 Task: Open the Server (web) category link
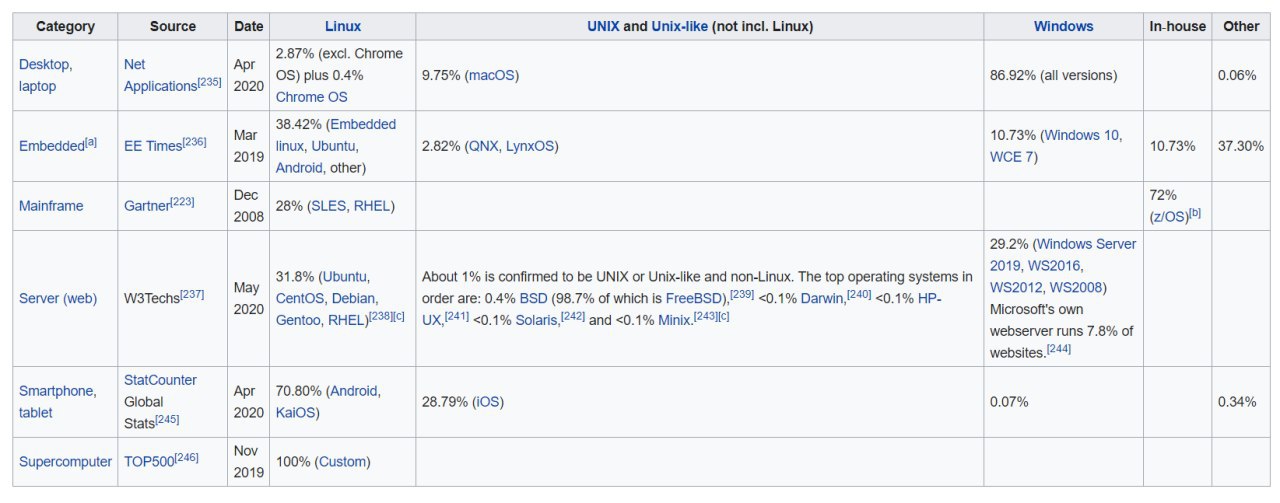pos(58,298)
